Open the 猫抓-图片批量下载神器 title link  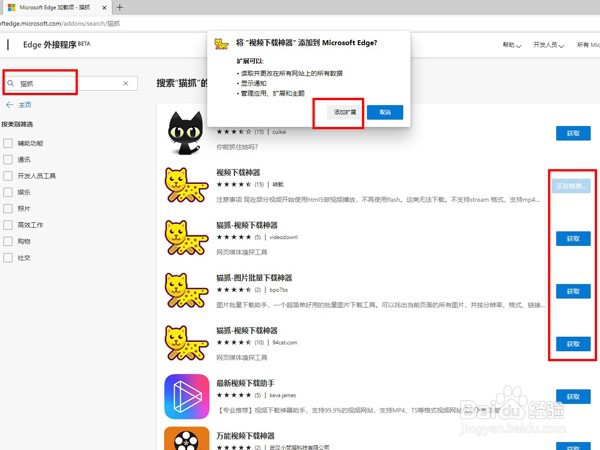(254, 278)
